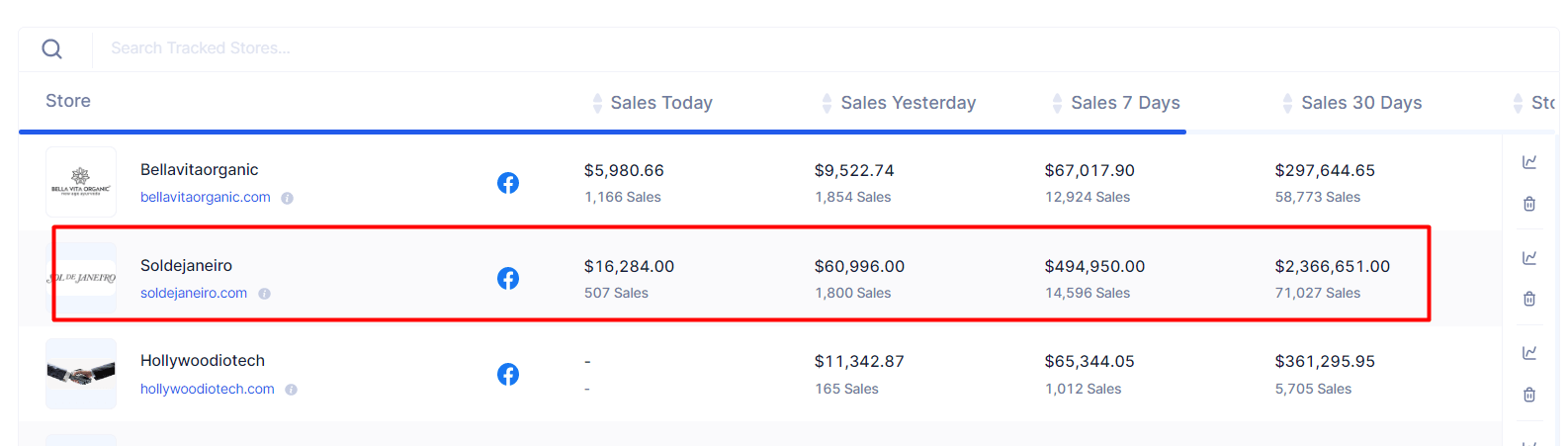The width and height of the screenshot is (1568, 446).
Task: Sort by Sales 30 Days column
Action: tap(1360, 103)
